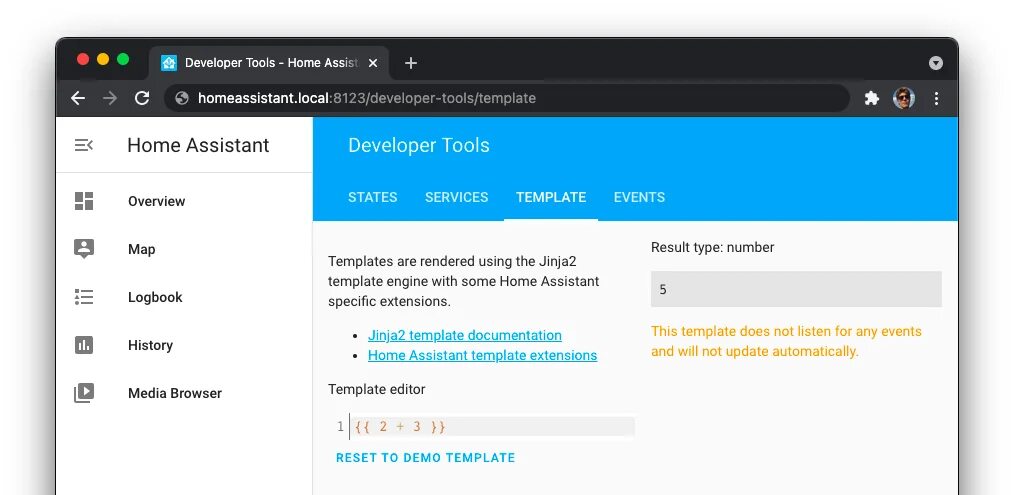Select the TEMPLATE tab
The height and width of the screenshot is (495, 1011).
[x=551, y=197]
